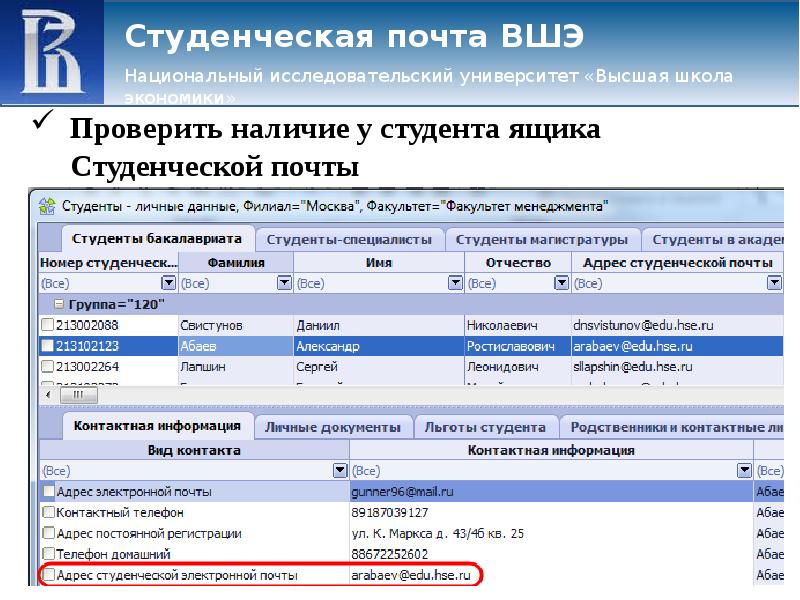
Task: Toggle the checkbox for student 213002264
Action: tap(47, 366)
